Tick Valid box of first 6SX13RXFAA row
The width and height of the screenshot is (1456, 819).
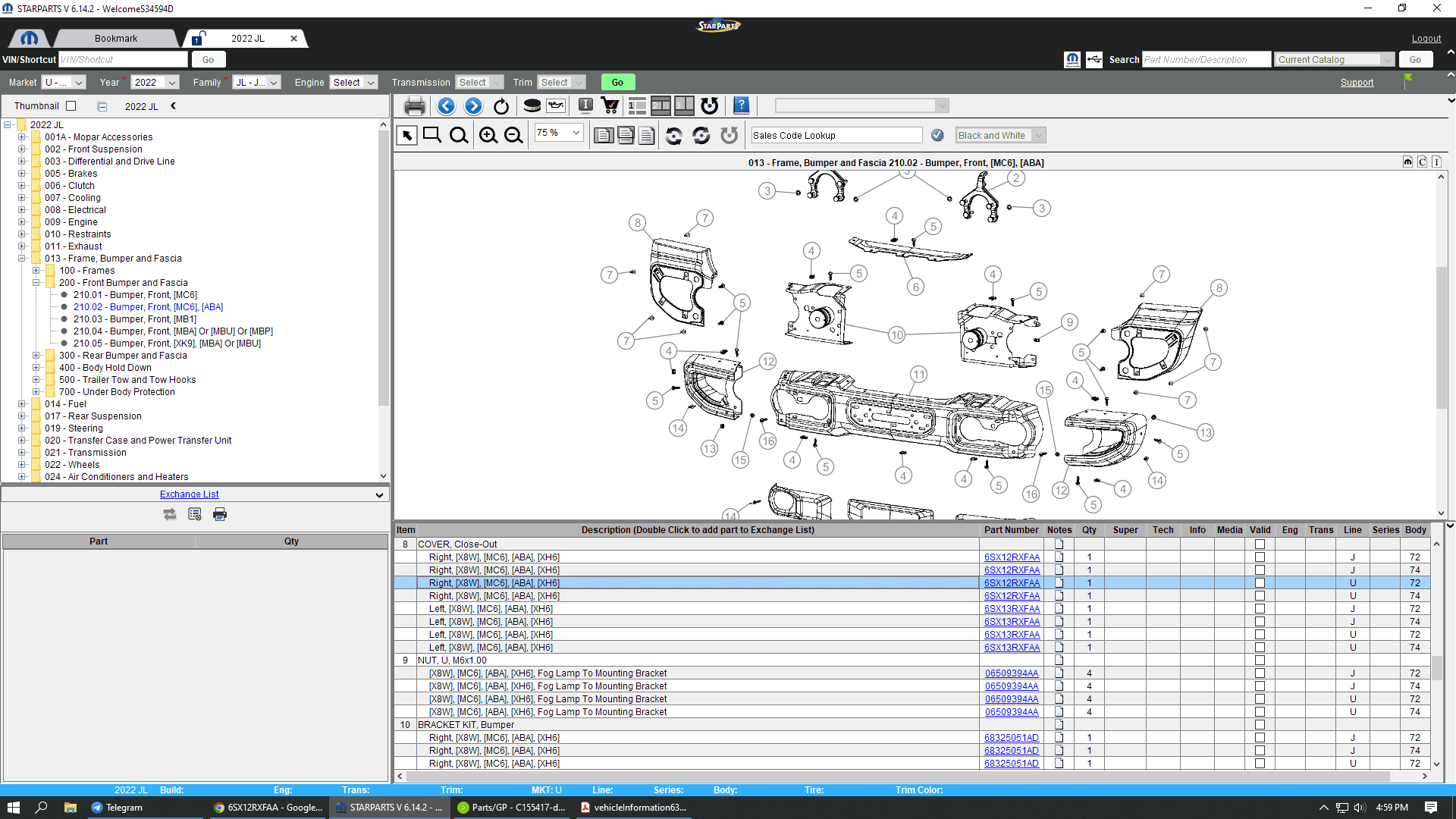point(1260,609)
